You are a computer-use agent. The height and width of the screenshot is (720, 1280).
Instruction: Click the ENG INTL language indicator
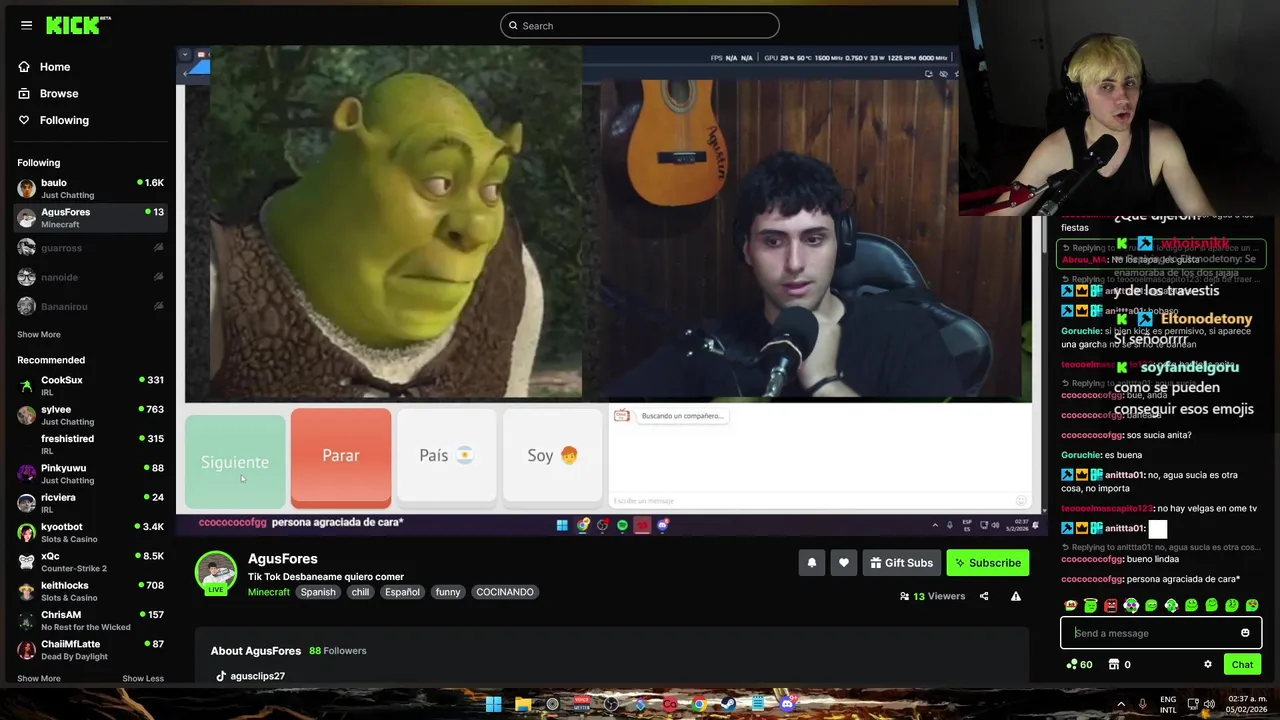coord(1168,704)
